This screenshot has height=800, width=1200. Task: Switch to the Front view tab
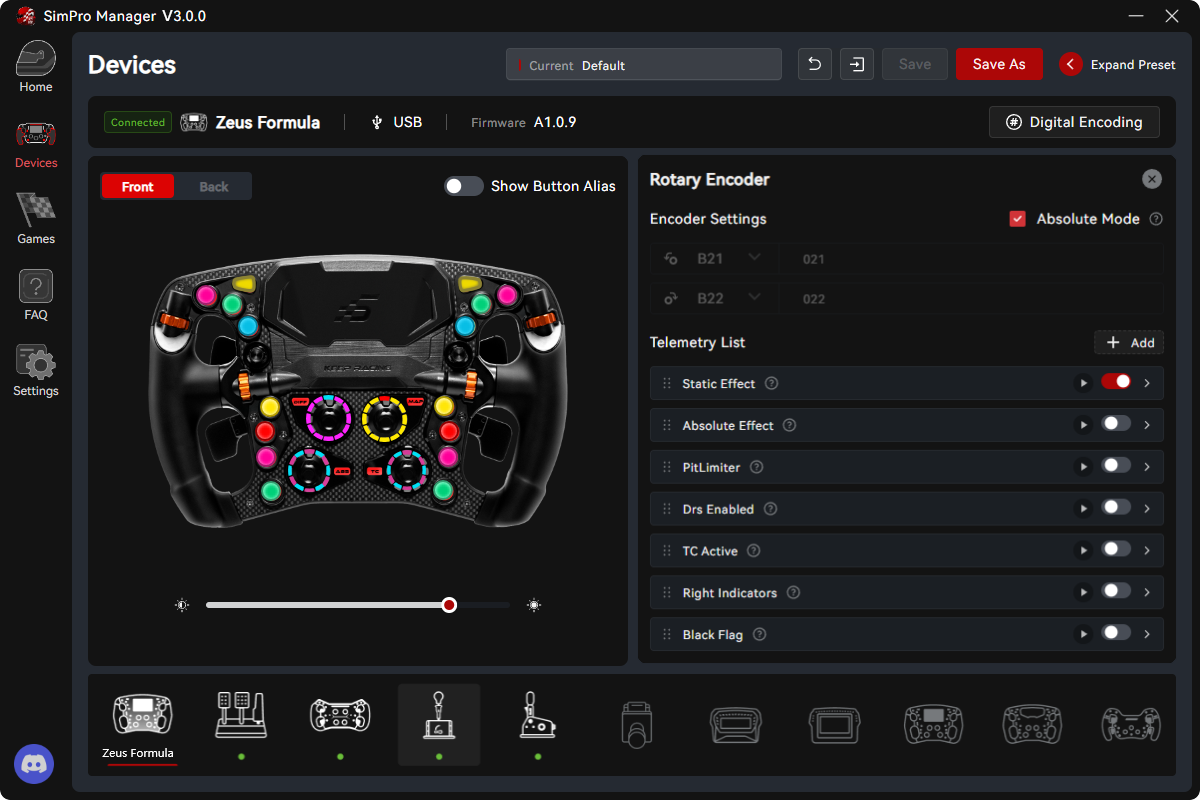138,186
